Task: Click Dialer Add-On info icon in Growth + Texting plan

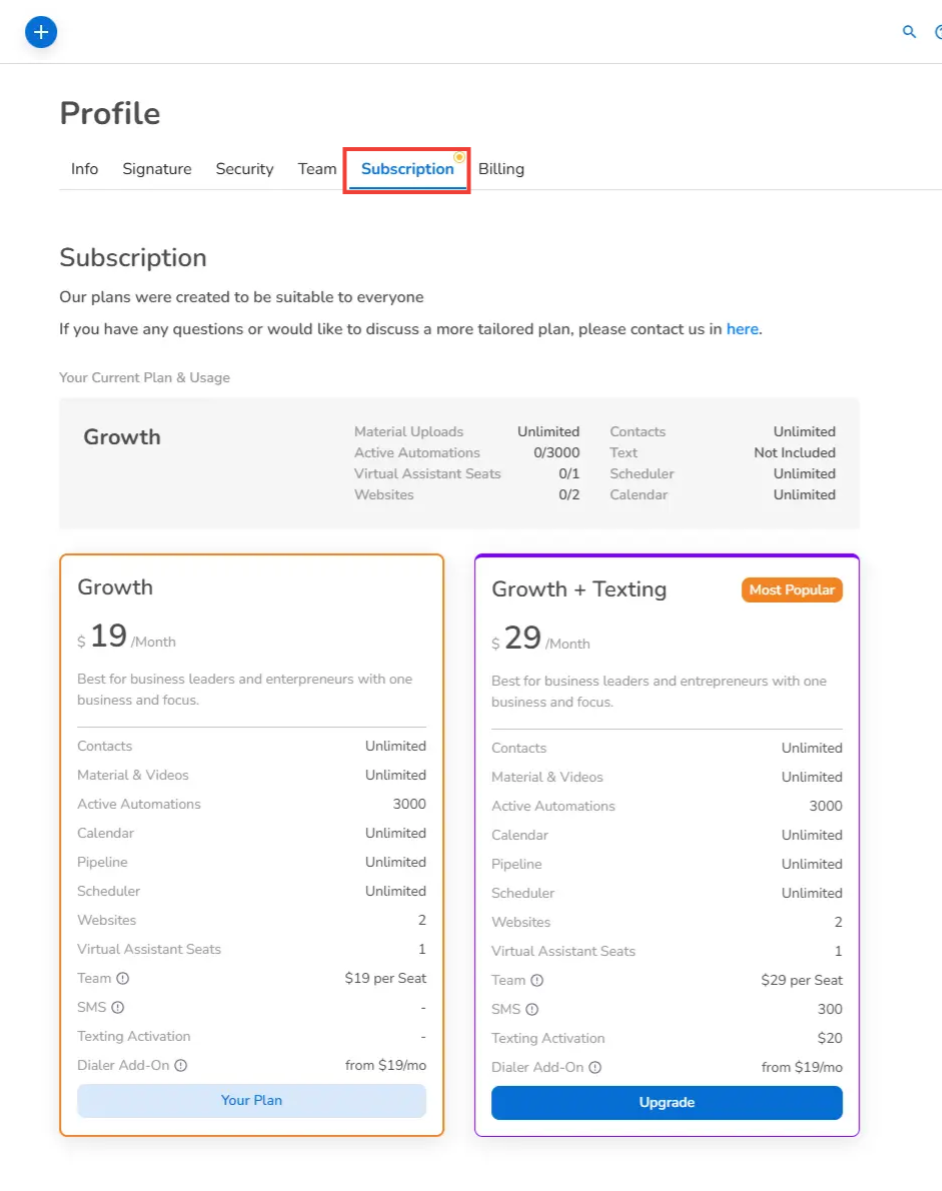Action: point(595,1068)
